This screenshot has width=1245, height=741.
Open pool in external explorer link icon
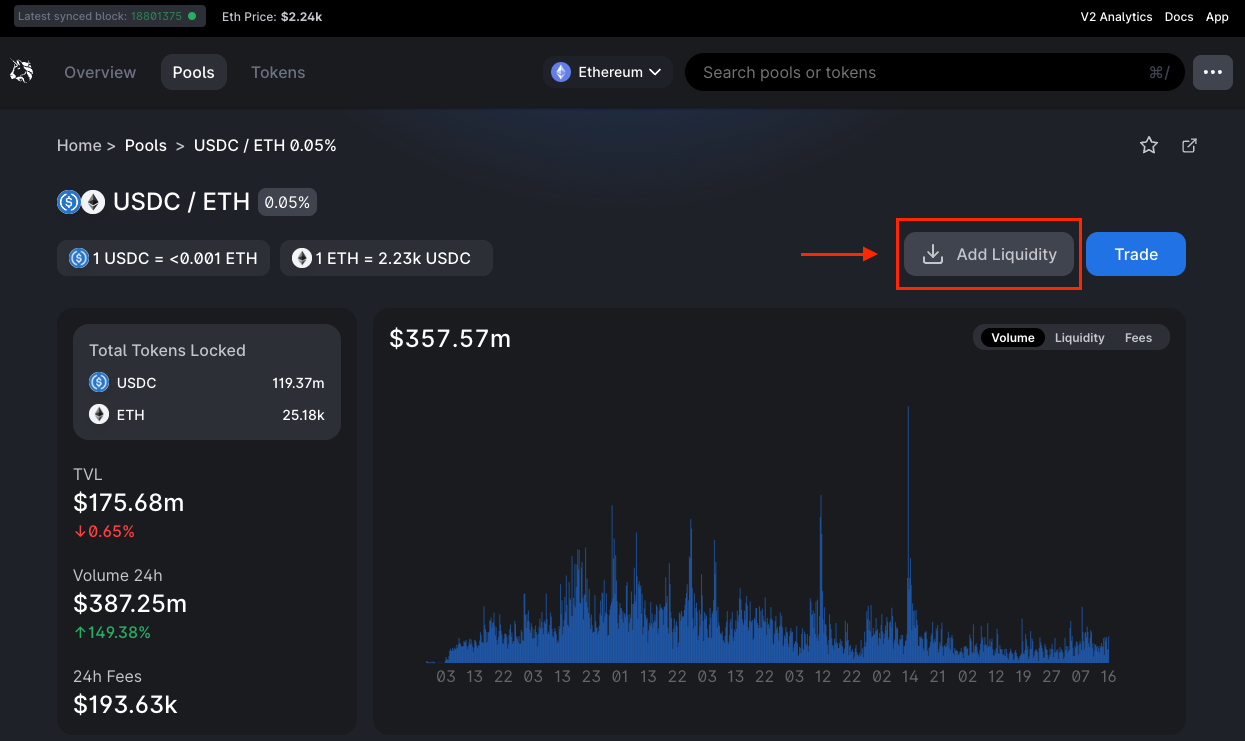tap(1189, 146)
